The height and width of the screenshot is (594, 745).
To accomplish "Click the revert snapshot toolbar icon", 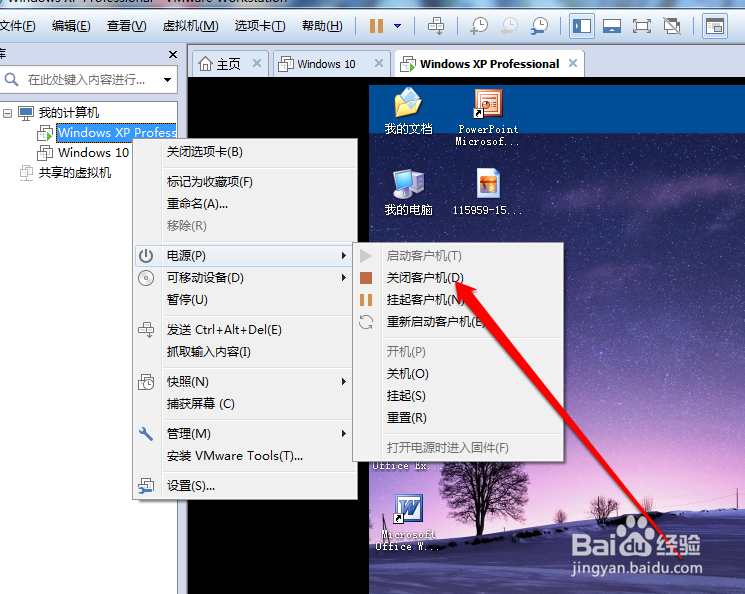I will pos(509,26).
